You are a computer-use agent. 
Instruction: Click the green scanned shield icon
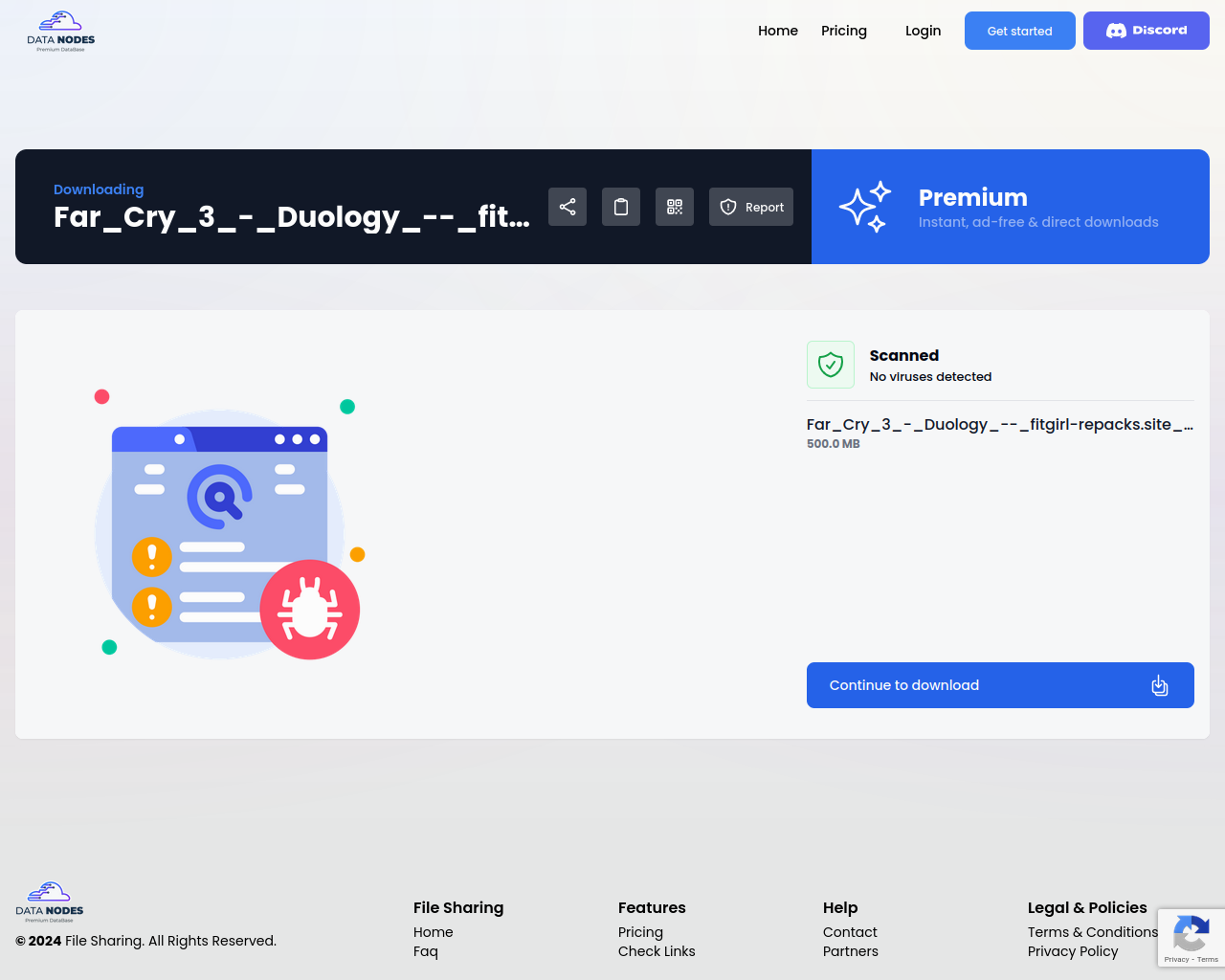[831, 365]
